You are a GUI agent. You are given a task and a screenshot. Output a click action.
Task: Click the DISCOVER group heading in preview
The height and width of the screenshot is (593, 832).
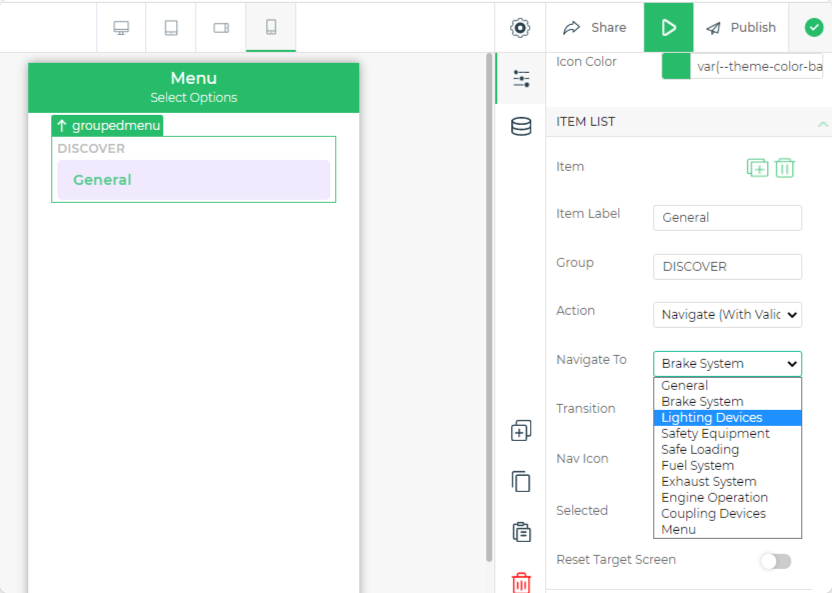click(x=91, y=149)
